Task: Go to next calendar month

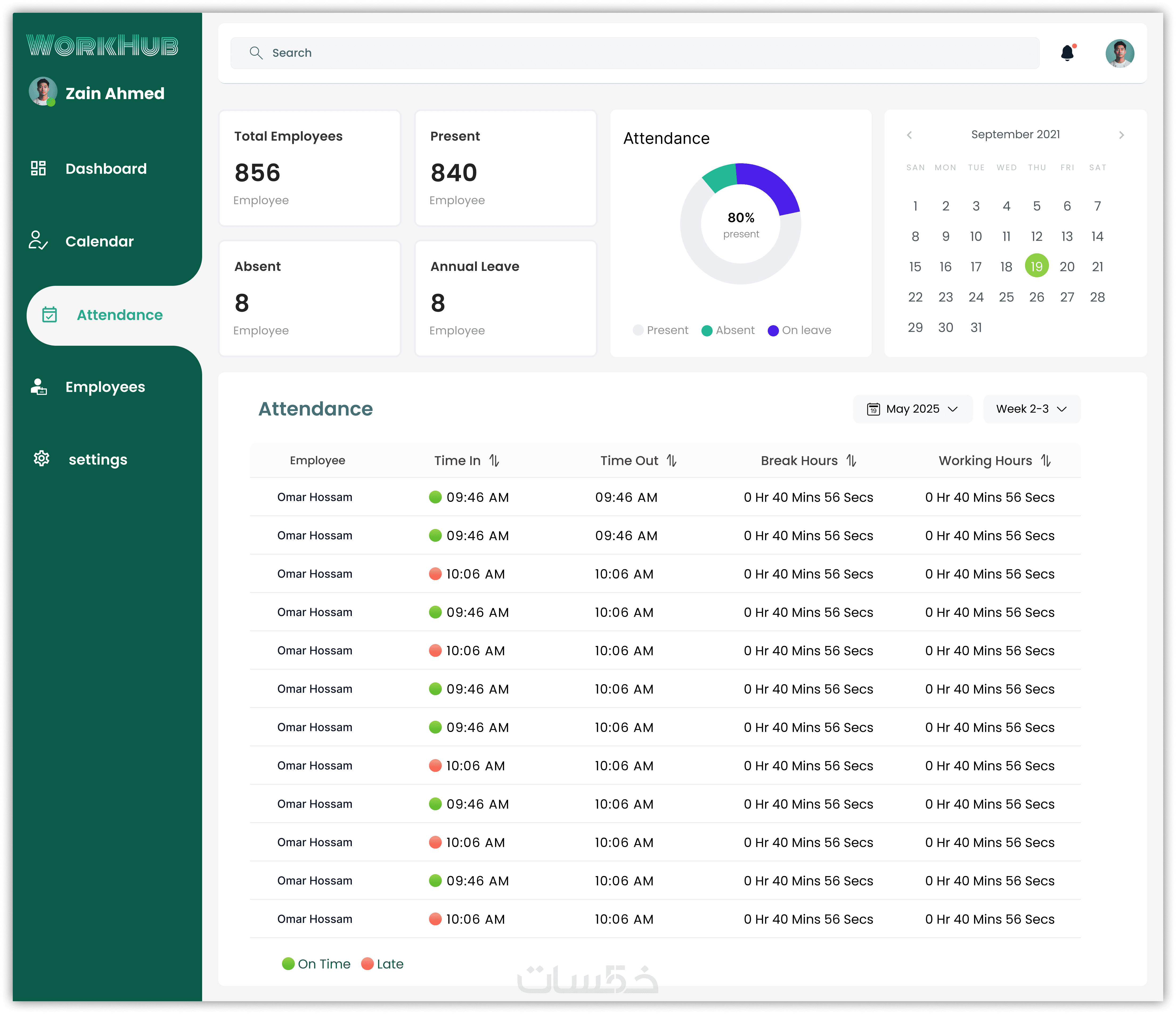Action: click(1121, 135)
